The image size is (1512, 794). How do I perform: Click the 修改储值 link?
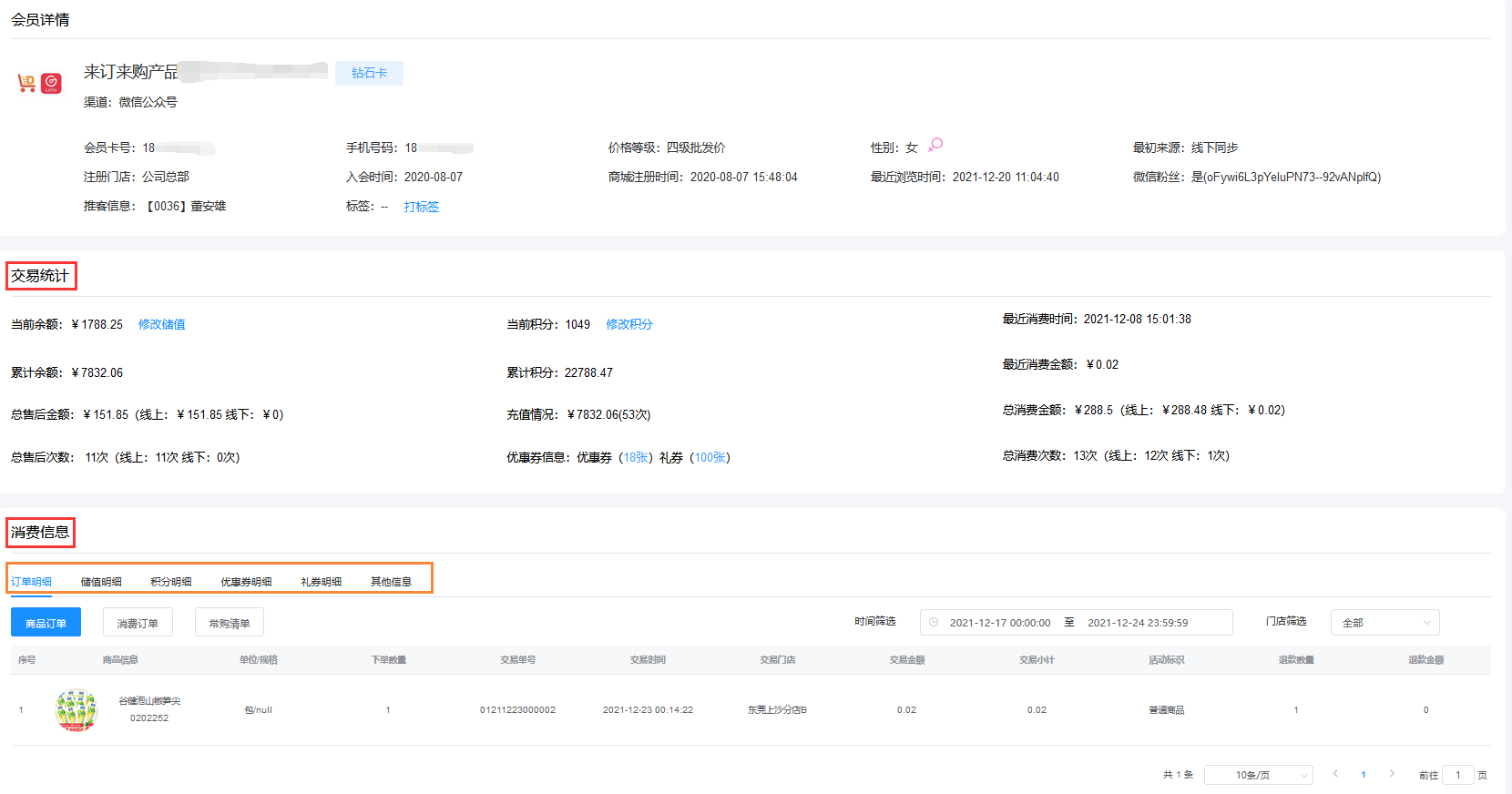point(162,325)
